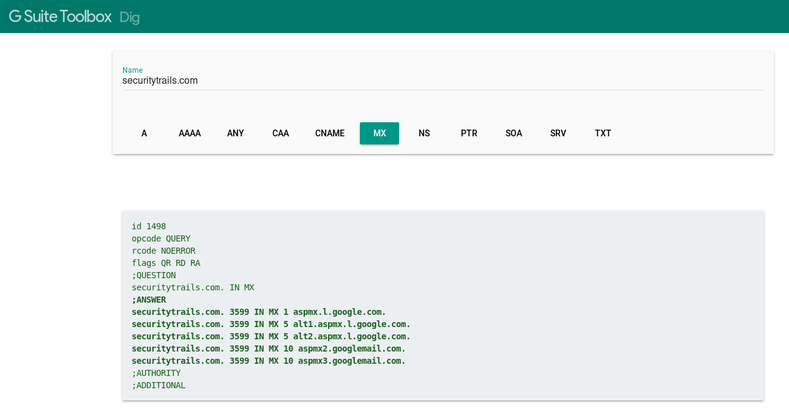The image size is (789, 420).
Task: Click the 'opcode QUERY' output line
Action: [161, 238]
